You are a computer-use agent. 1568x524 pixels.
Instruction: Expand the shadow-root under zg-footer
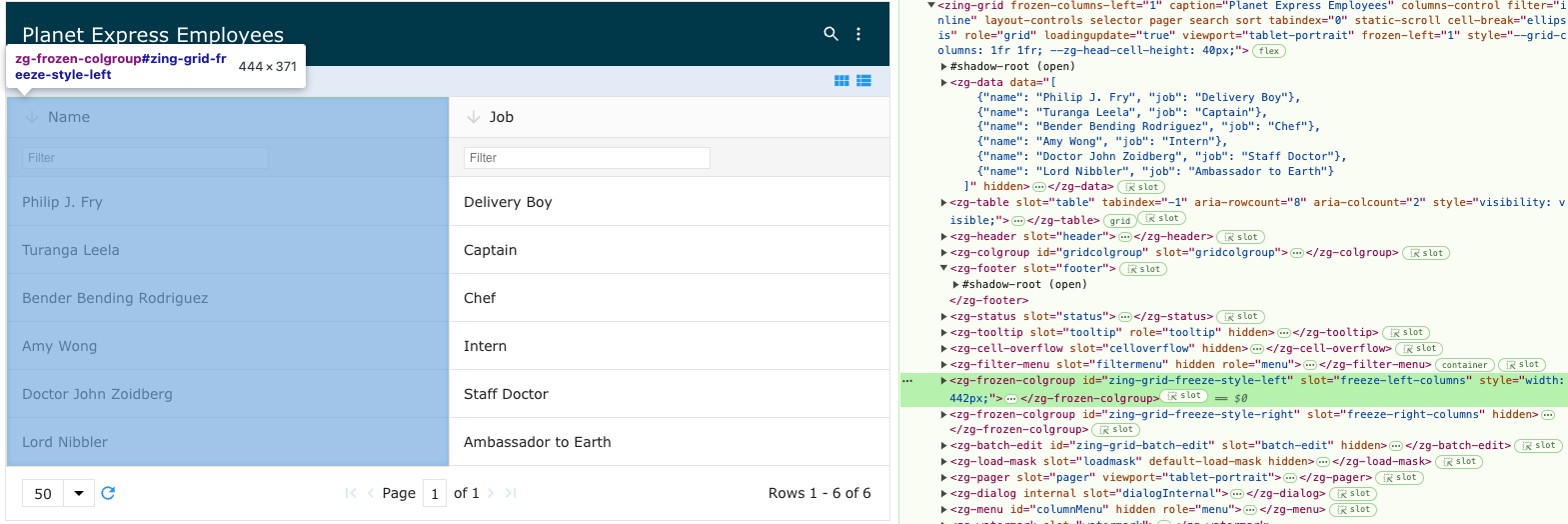[956, 285]
